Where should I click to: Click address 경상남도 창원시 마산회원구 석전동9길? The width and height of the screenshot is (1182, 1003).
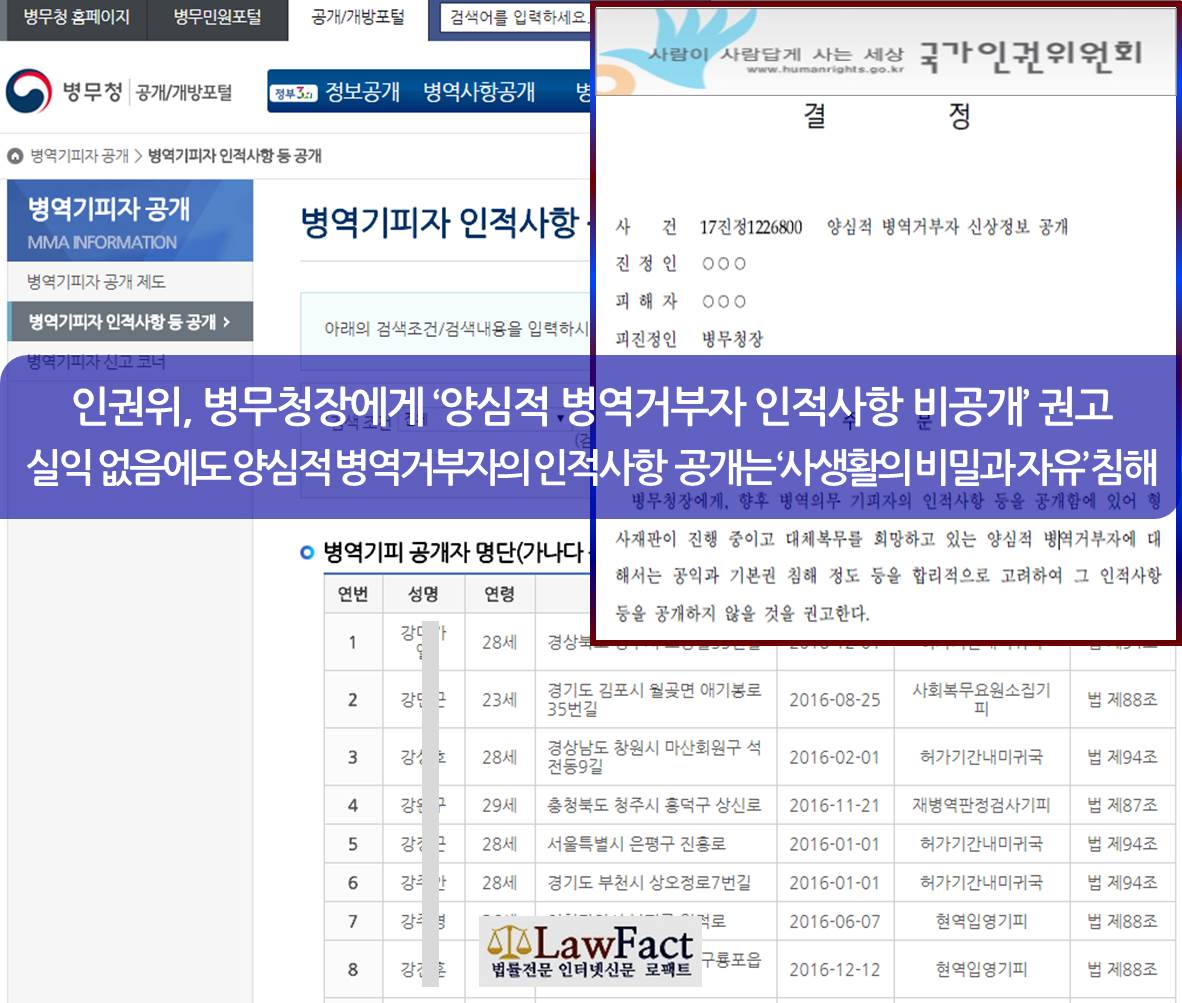point(654,757)
